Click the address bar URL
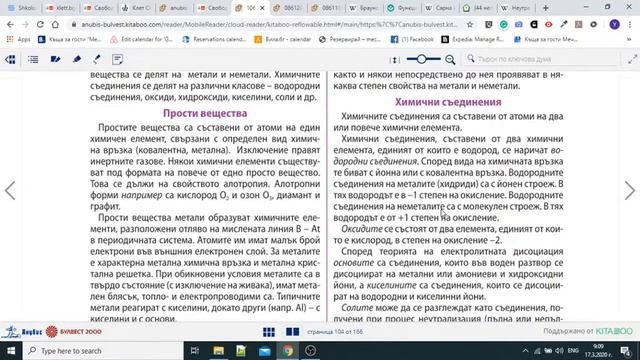This screenshot has height=360, width=640. point(269,24)
